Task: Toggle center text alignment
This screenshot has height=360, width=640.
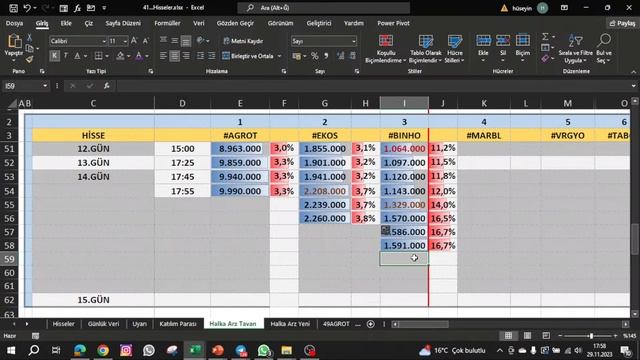Action: 174,56
